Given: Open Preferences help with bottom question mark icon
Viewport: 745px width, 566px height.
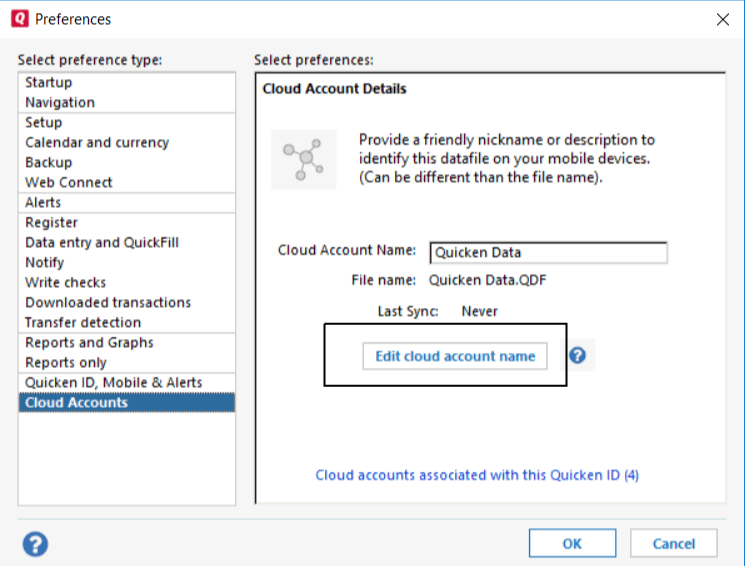Looking at the screenshot, I should pos(35,544).
